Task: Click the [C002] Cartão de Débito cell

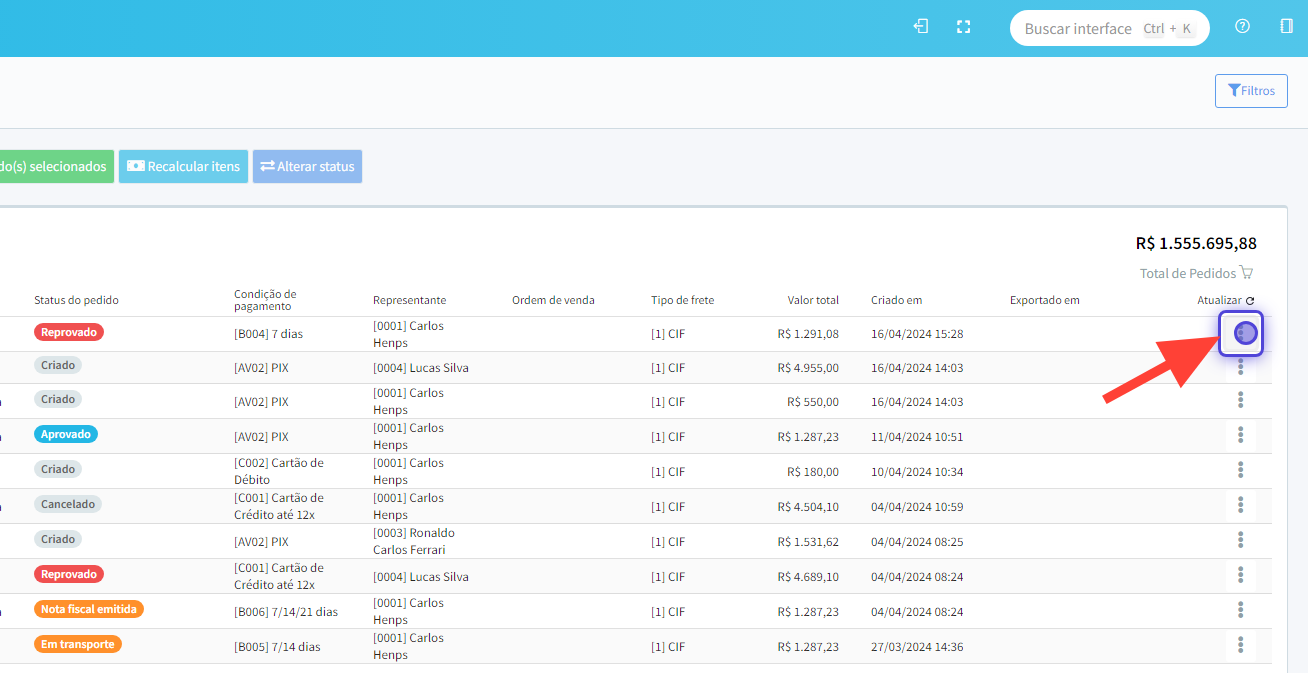Action: tap(279, 471)
